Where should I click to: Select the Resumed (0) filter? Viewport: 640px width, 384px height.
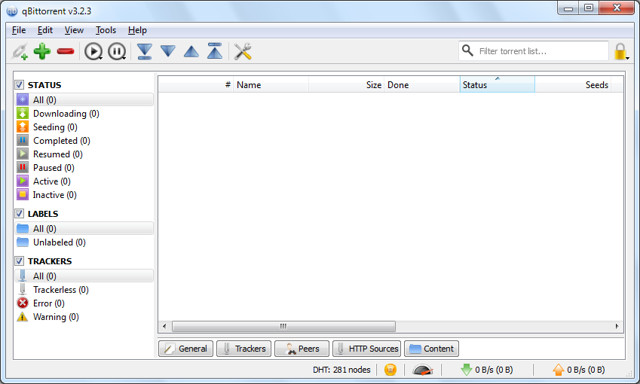pos(84,154)
